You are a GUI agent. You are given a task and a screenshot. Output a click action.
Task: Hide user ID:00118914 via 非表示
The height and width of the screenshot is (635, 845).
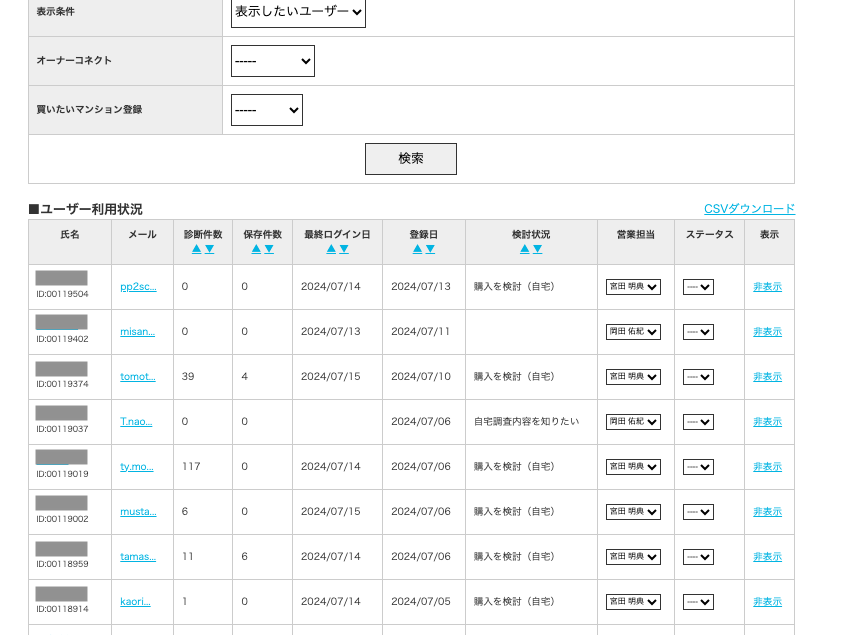[x=767, y=602]
